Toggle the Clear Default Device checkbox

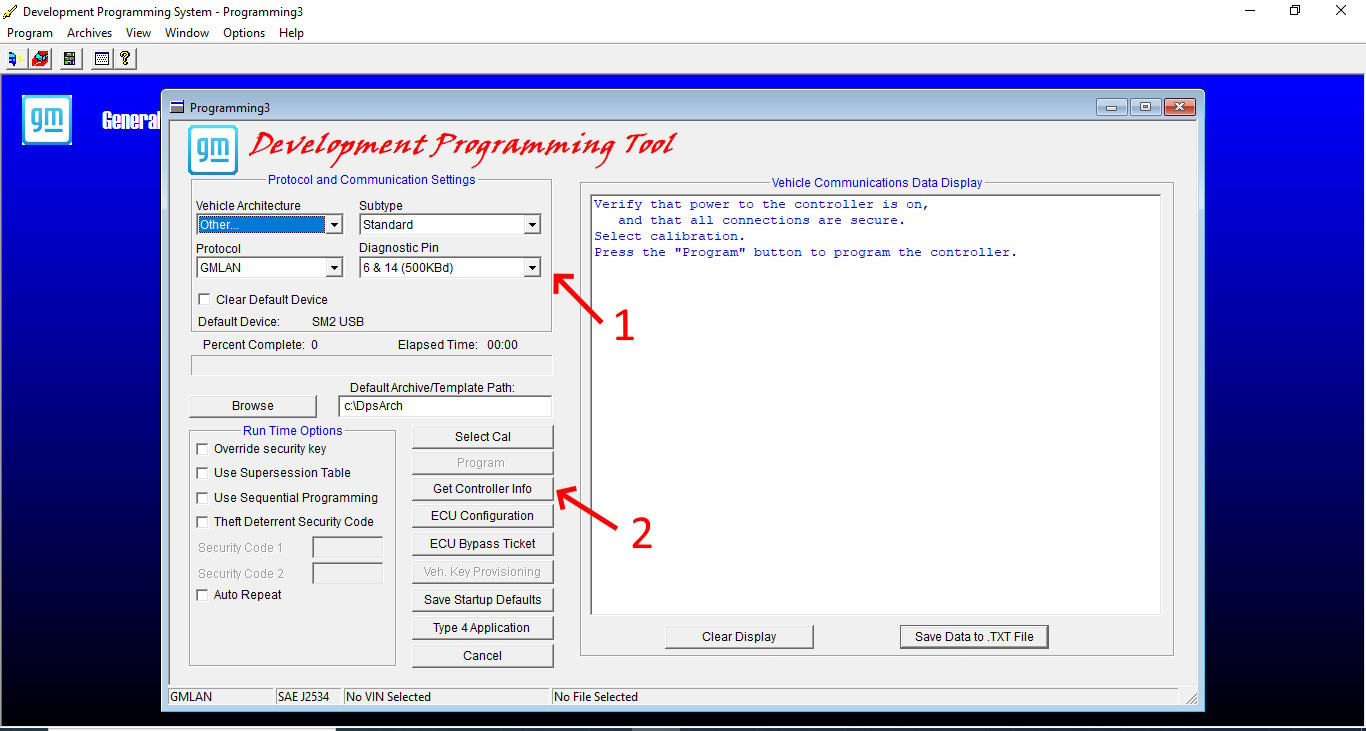[205, 299]
